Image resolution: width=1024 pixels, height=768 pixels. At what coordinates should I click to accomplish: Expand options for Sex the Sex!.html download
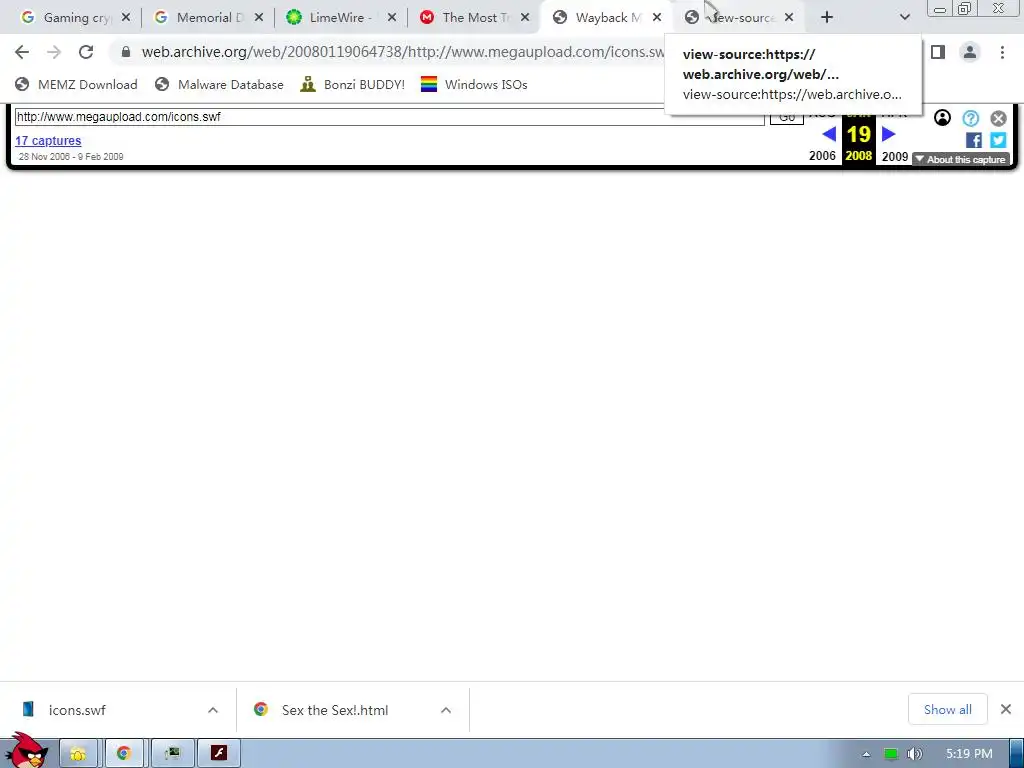click(446, 710)
